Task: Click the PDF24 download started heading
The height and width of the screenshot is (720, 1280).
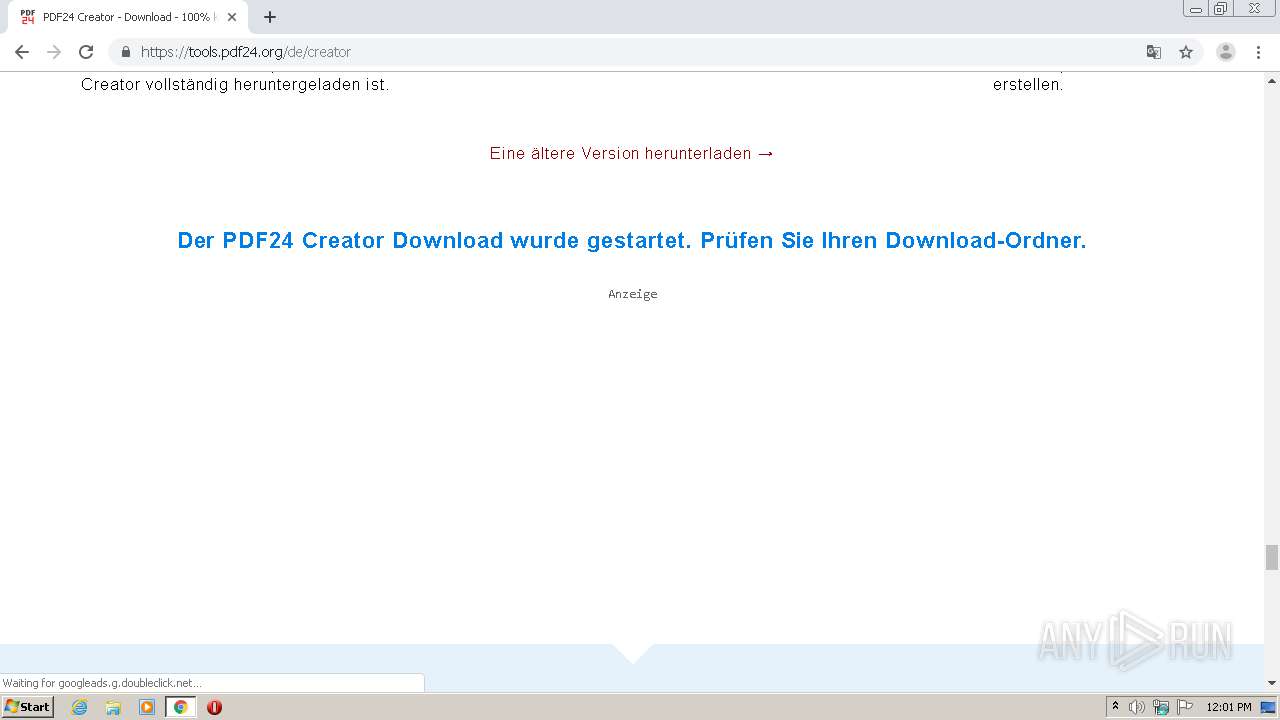Action: tap(632, 240)
